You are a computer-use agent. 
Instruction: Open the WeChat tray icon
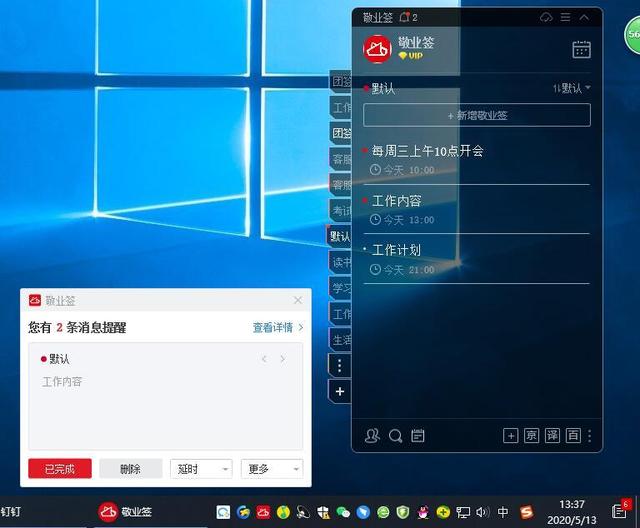343,512
